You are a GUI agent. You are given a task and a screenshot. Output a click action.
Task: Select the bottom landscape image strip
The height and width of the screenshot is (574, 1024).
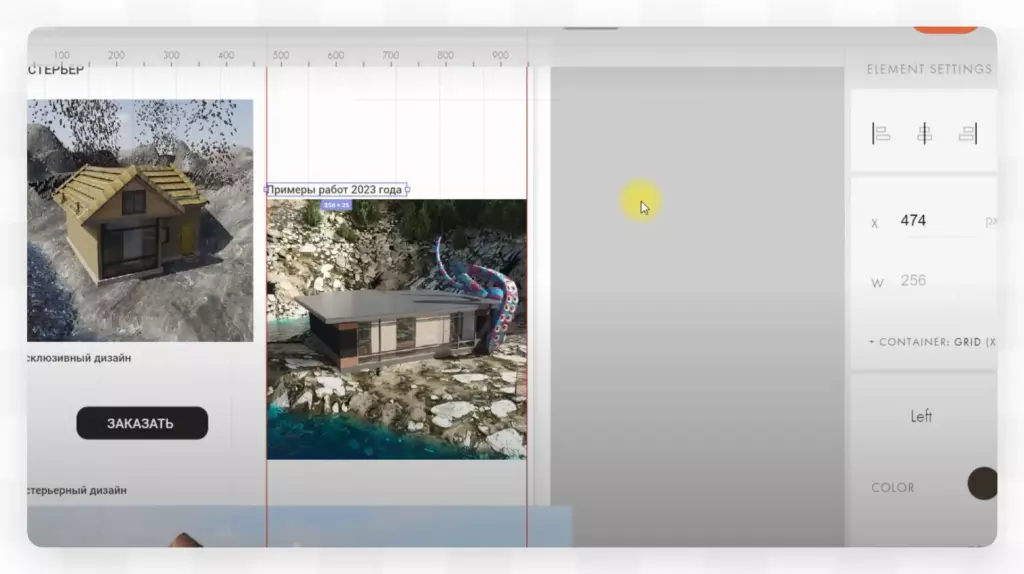(299, 526)
